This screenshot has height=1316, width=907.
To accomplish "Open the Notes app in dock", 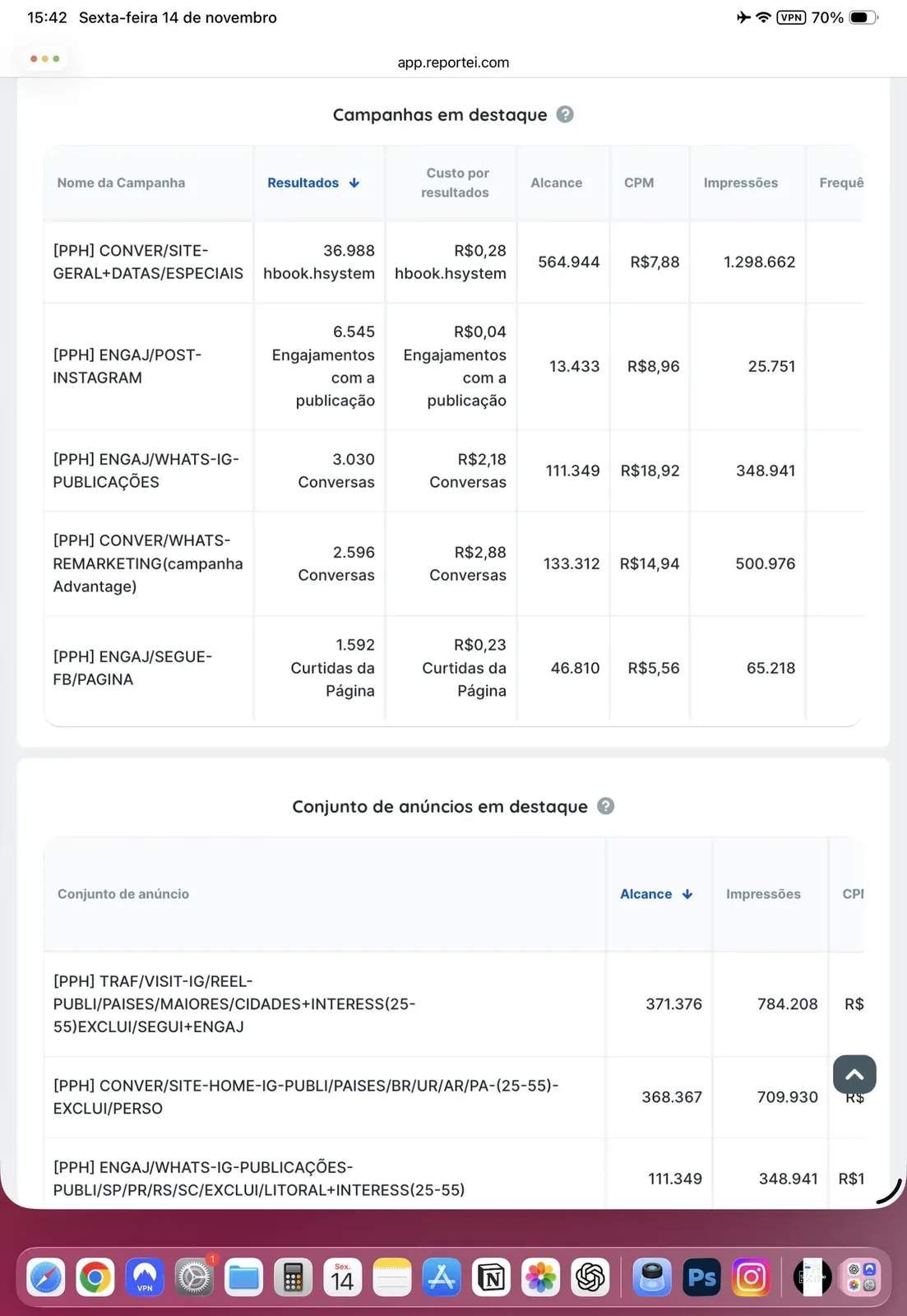I will pos(392,1277).
